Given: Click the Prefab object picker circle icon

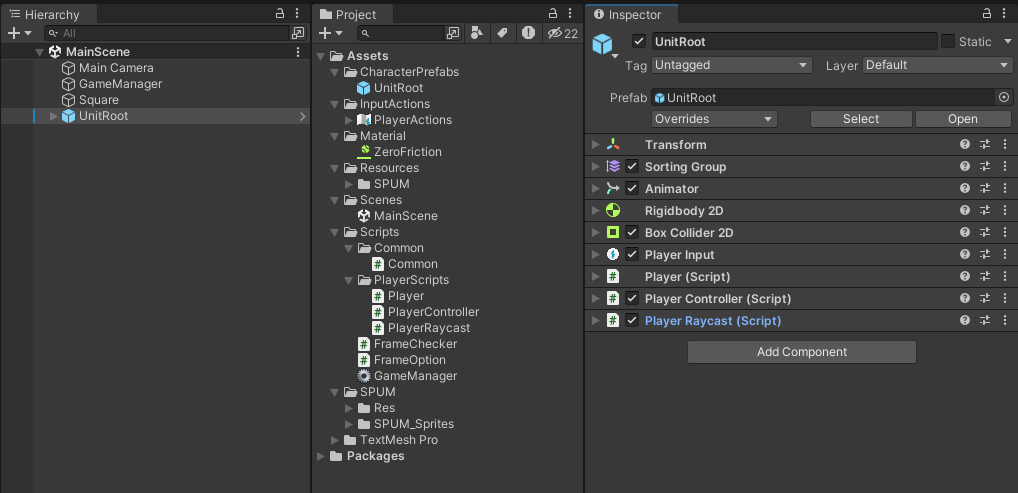Looking at the screenshot, I should pos(1004,97).
